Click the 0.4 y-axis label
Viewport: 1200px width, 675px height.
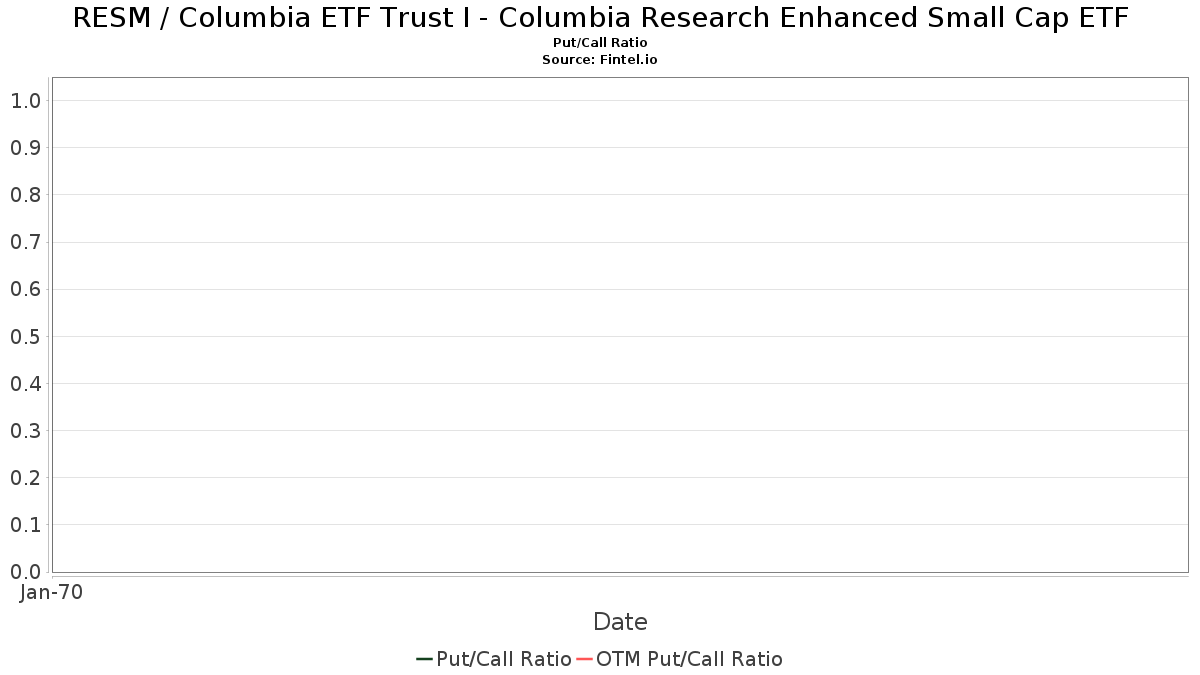pos(26,384)
